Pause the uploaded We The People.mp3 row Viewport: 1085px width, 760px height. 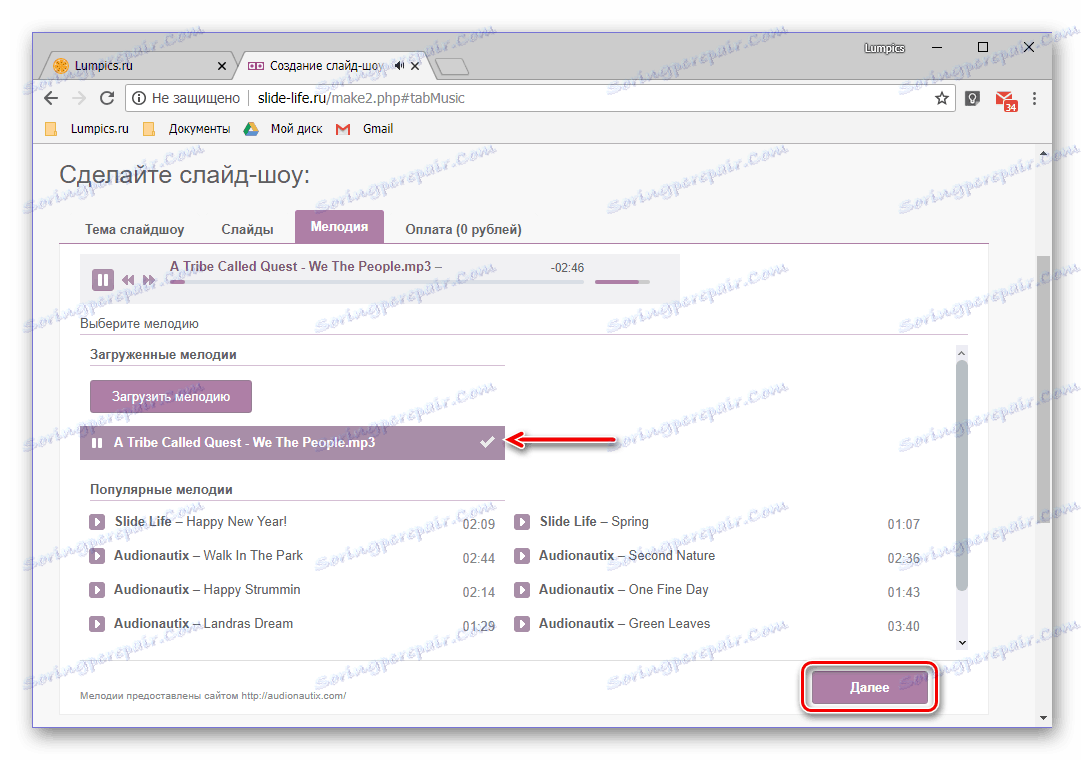[97, 443]
